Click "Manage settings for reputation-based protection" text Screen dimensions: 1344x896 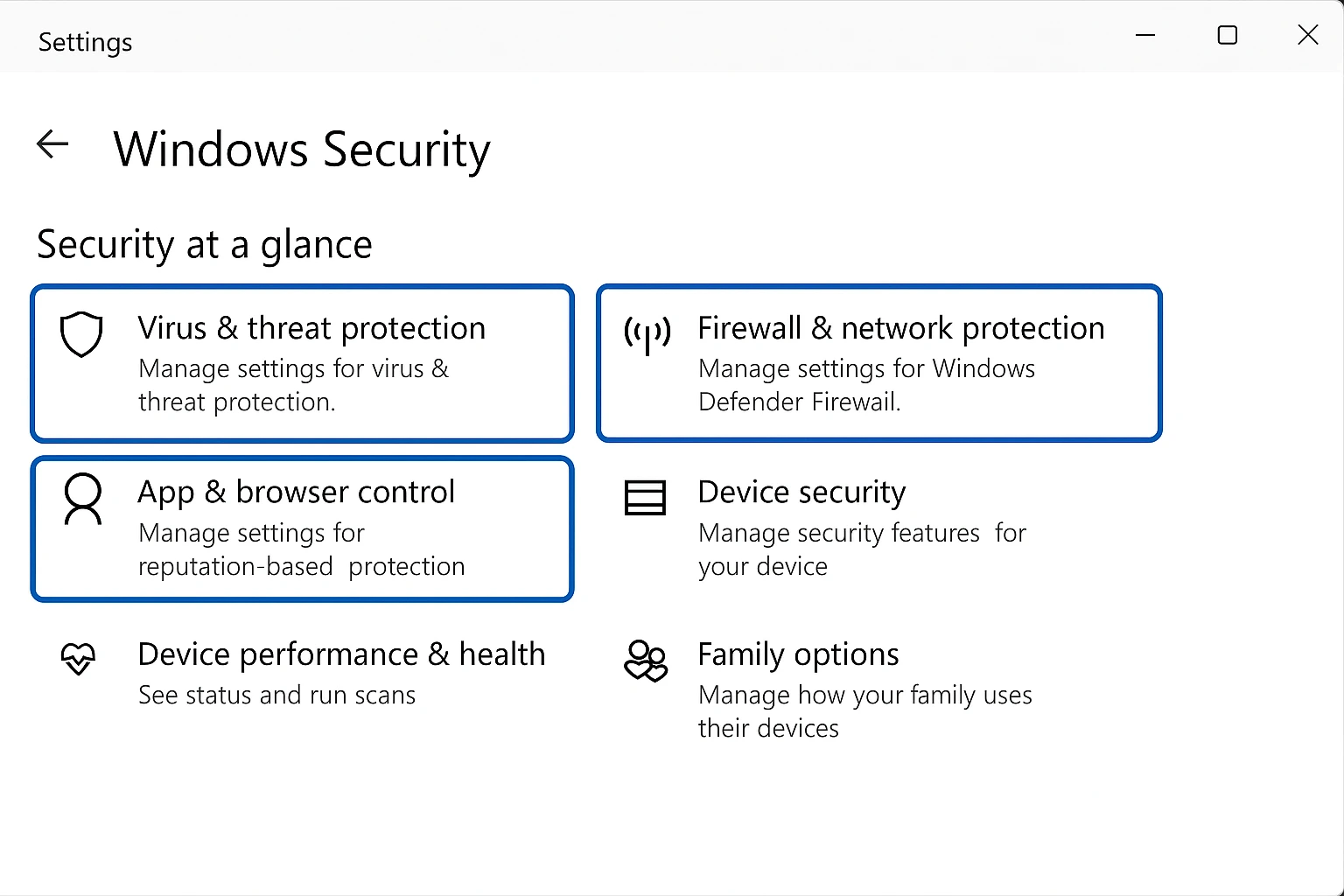coord(301,549)
